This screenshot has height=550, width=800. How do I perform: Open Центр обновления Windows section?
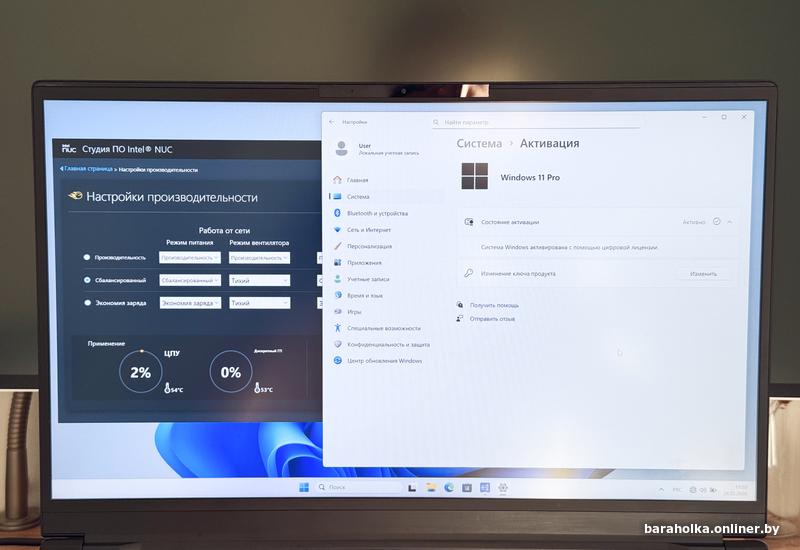(x=387, y=361)
